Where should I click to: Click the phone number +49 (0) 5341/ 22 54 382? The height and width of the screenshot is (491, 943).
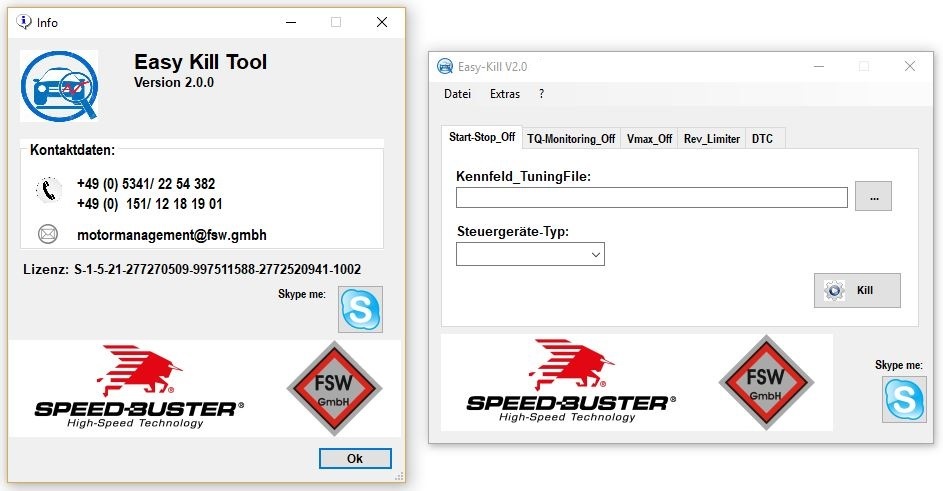(x=146, y=184)
